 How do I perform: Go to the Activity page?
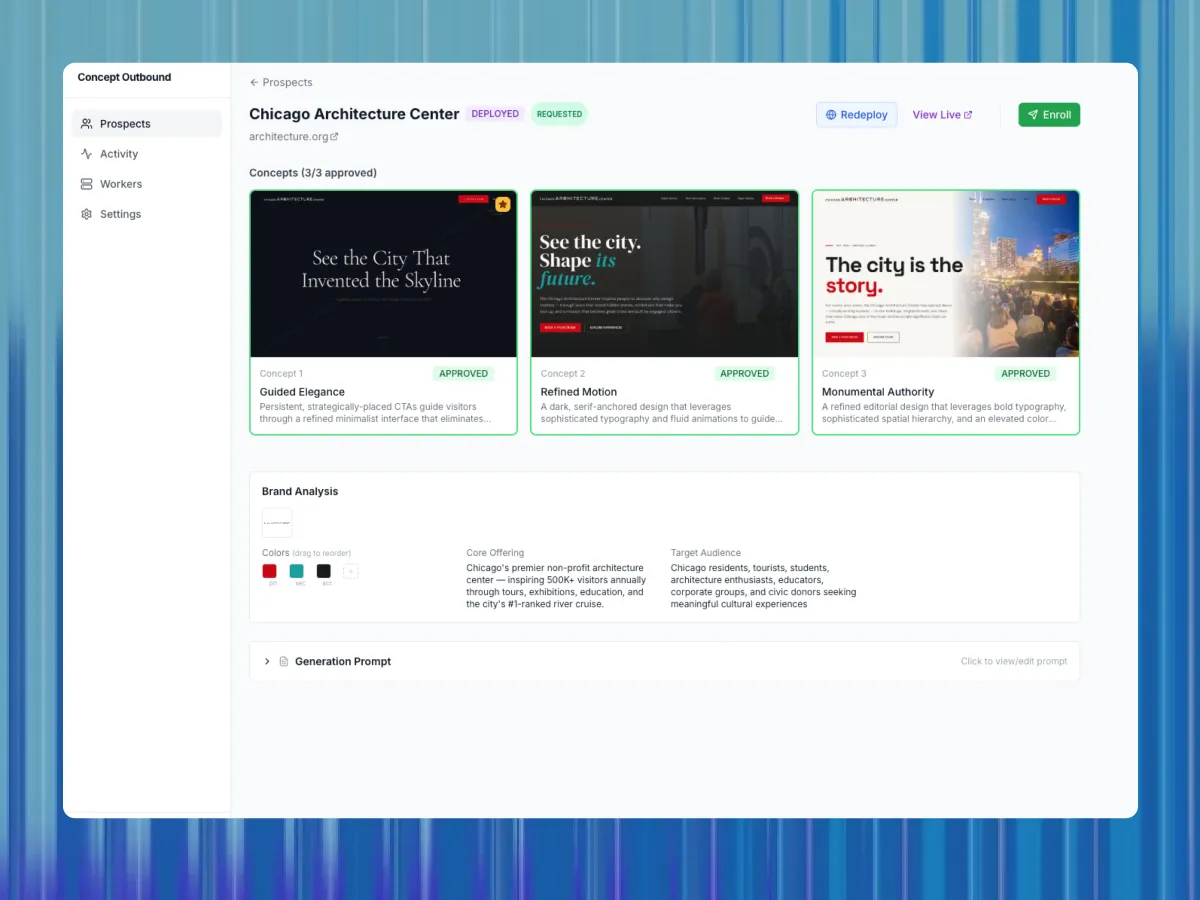147,154
